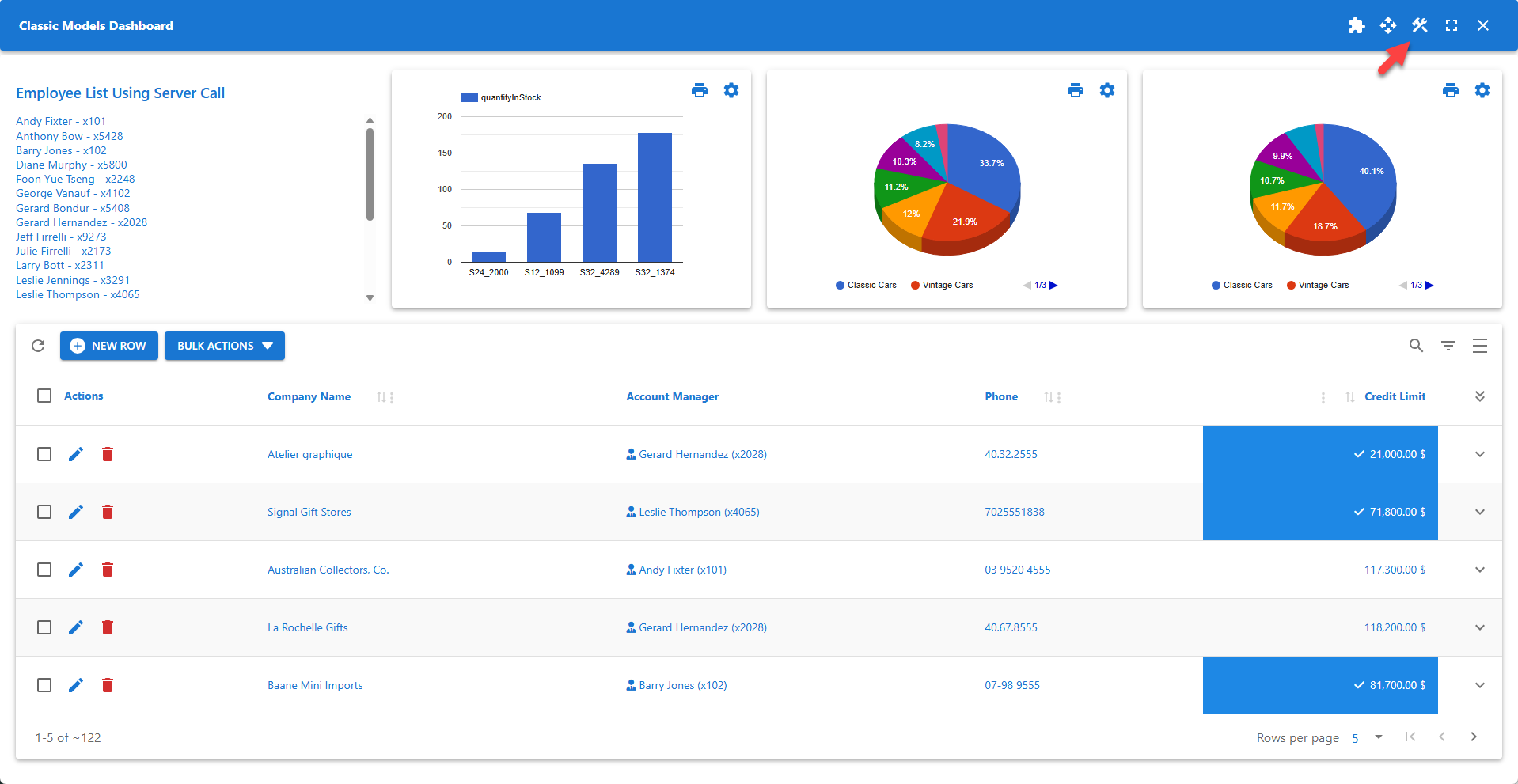
Task: Click the NEW ROW button
Action: pos(108,346)
